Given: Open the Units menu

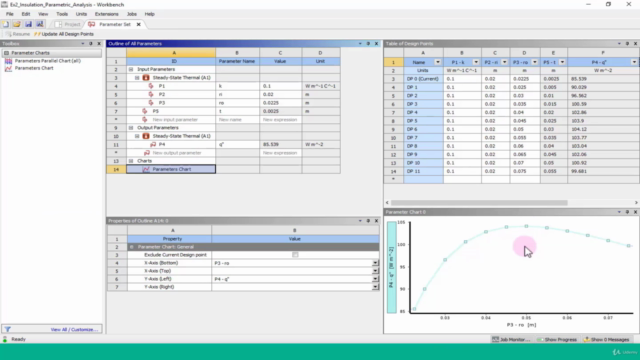Looking at the screenshot, I should (81, 14).
